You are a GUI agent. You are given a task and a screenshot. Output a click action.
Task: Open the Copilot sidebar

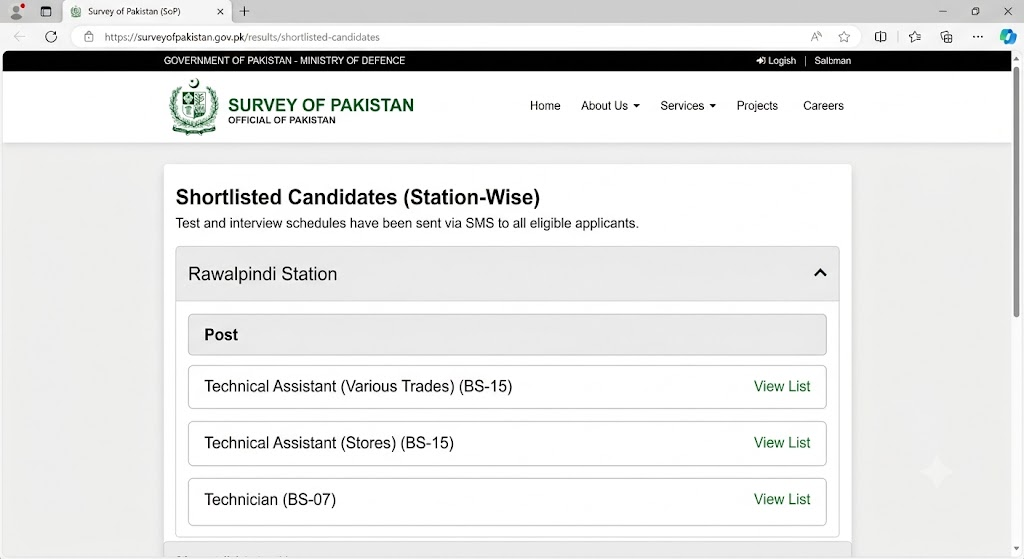[1008, 37]
